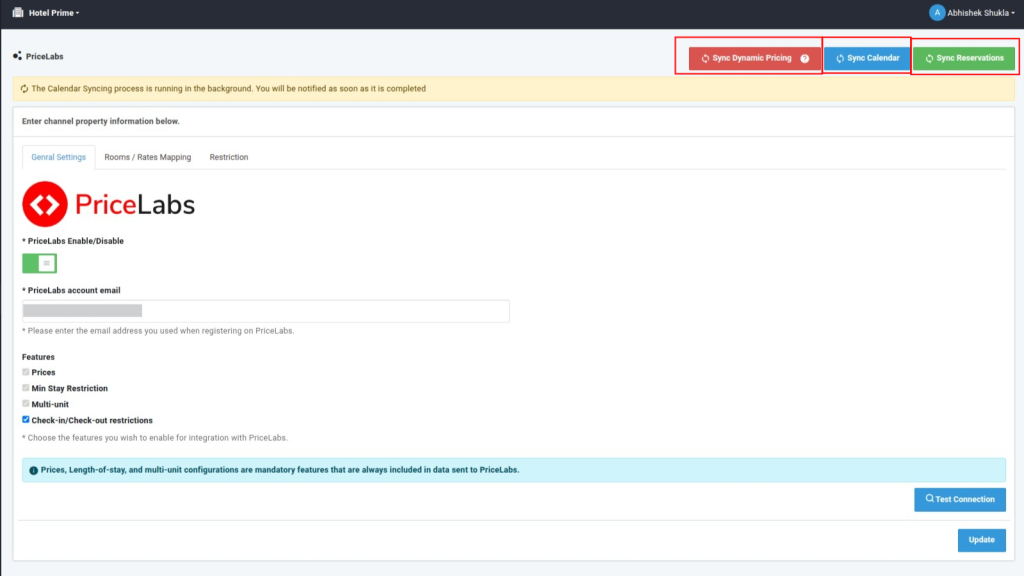Image resolution: width=1024 pixels, height=576 pixels.
Task: Click the PriceLabs account email field
Action: [x=266, y=311]
